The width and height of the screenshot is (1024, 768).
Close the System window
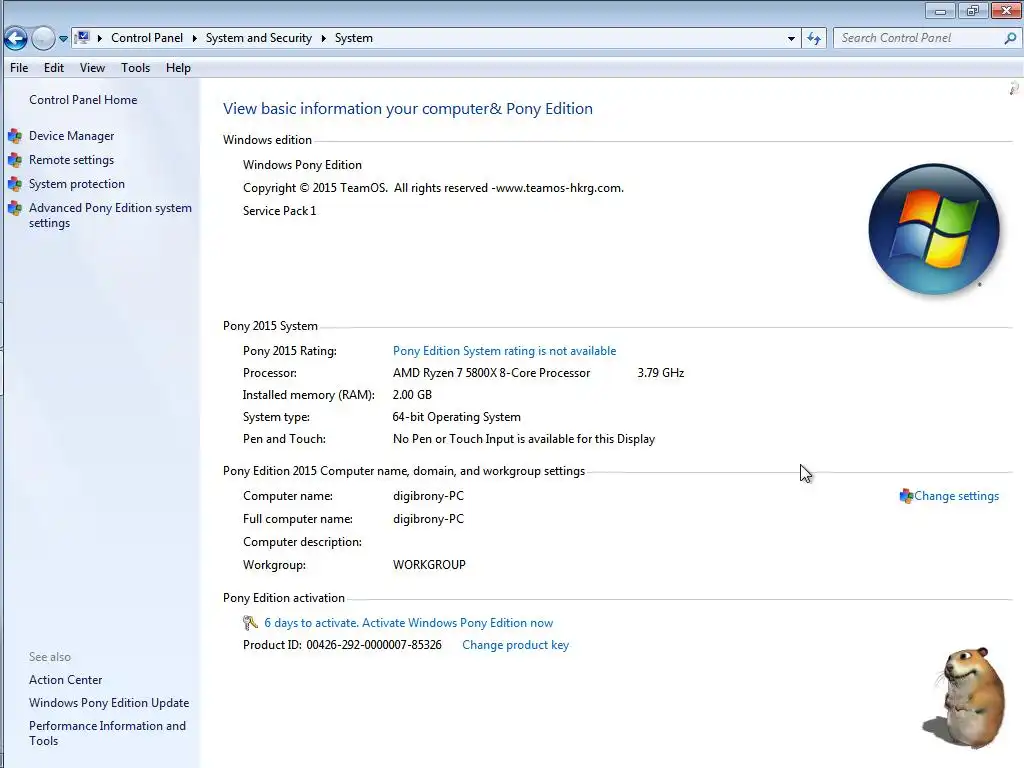(x=1006, y=10)
